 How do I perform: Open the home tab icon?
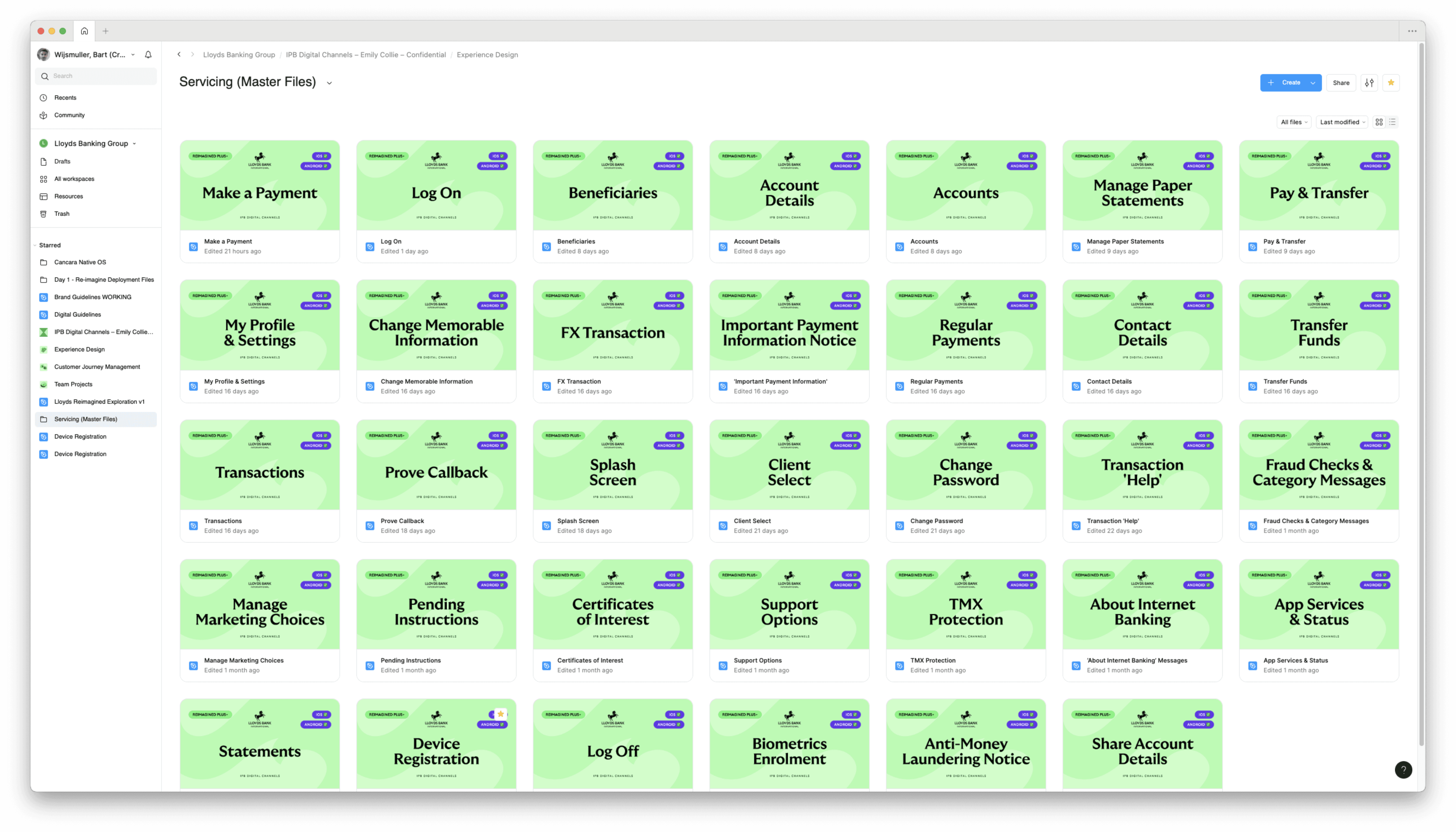pos(84,31)
